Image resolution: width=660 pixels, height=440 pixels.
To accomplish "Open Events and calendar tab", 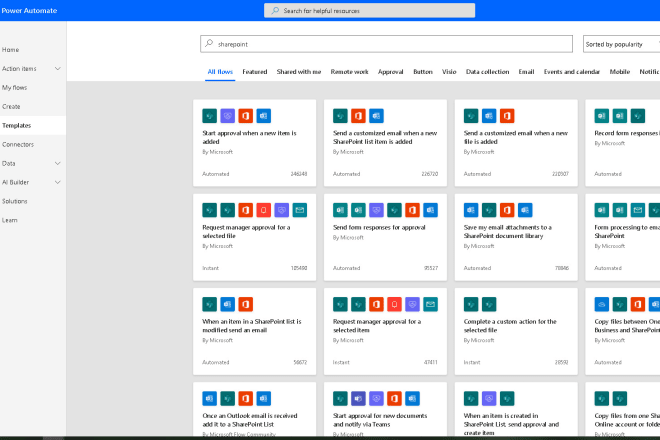I will pos(572,72).
